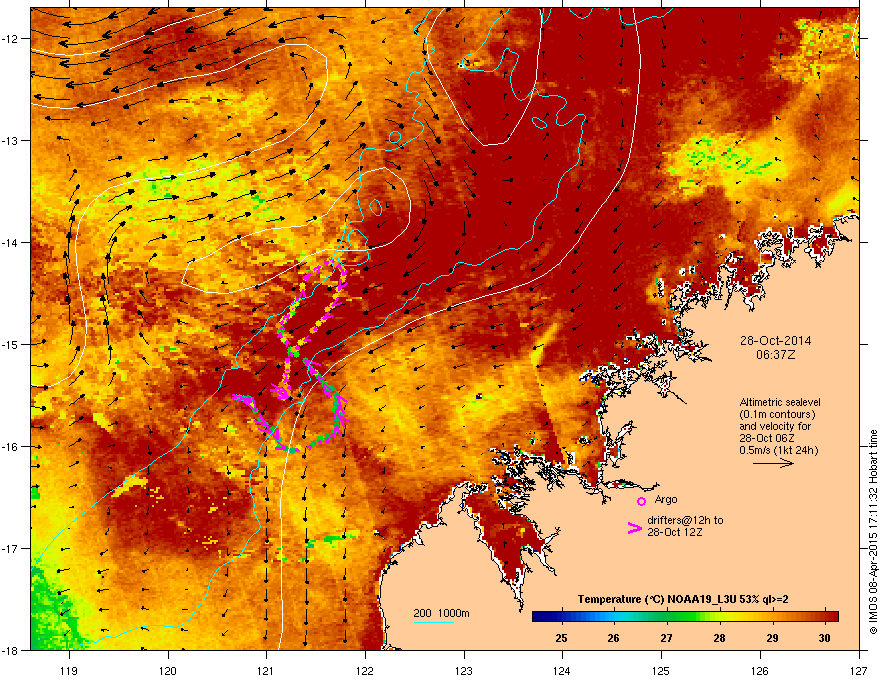Click the latitude axis label -14
The height and width of the screenshot is (680, 880).
[11, 242]
